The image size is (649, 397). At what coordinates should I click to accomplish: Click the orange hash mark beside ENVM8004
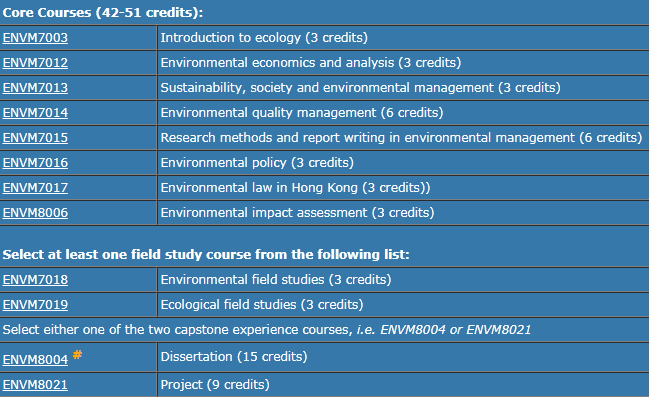click(x=77, y=354)
